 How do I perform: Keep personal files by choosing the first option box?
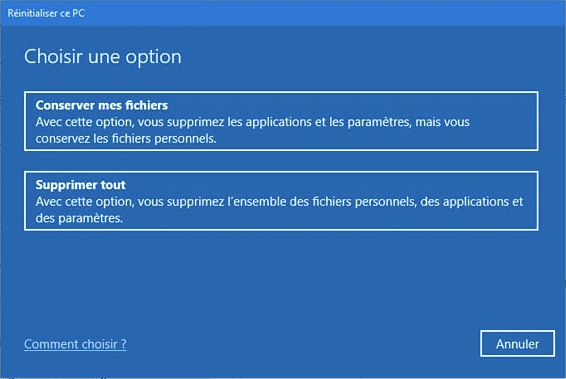281,121
